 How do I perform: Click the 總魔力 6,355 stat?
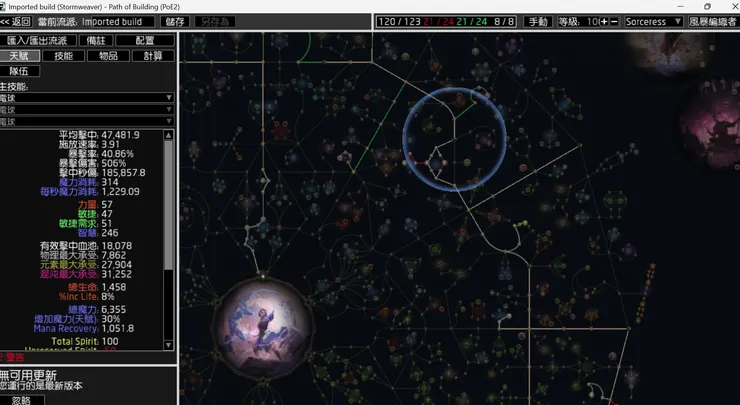coord(97,310)
